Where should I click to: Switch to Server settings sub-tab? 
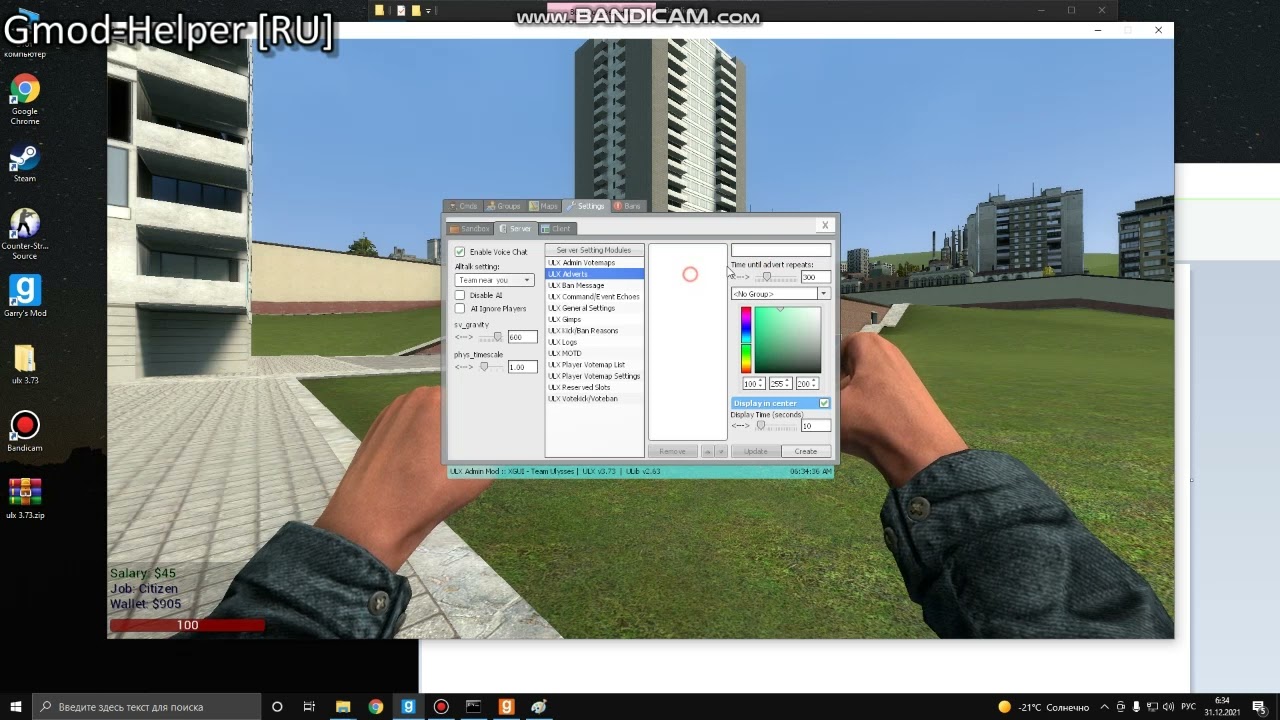tap(516, 229)
